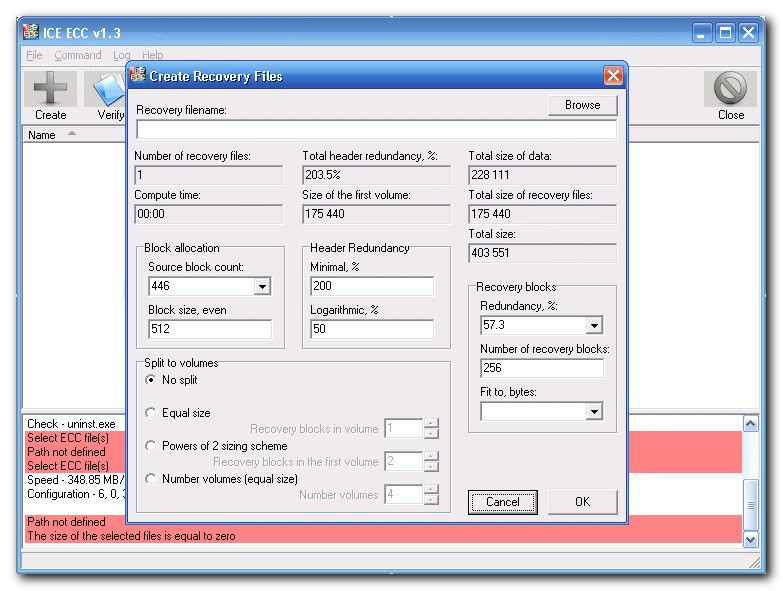Click the Create Recovery Files dialog title icon
Viewport: 783px width, 591px height.
(138, 75)
